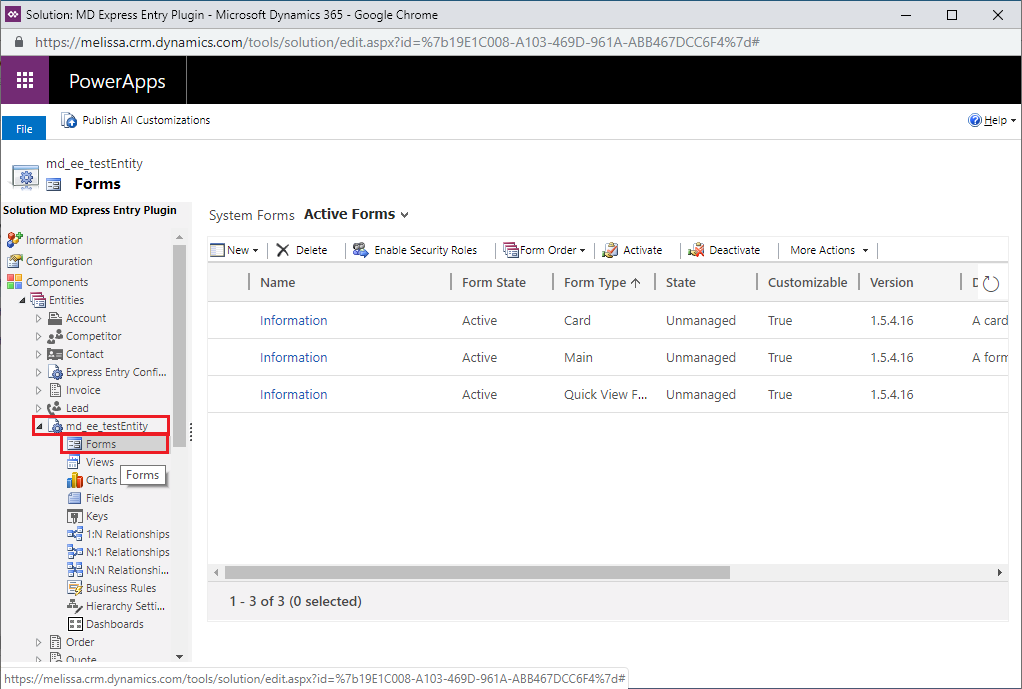Expand the Account entity node
1022x689 pixels.
(x=39, y=318)
